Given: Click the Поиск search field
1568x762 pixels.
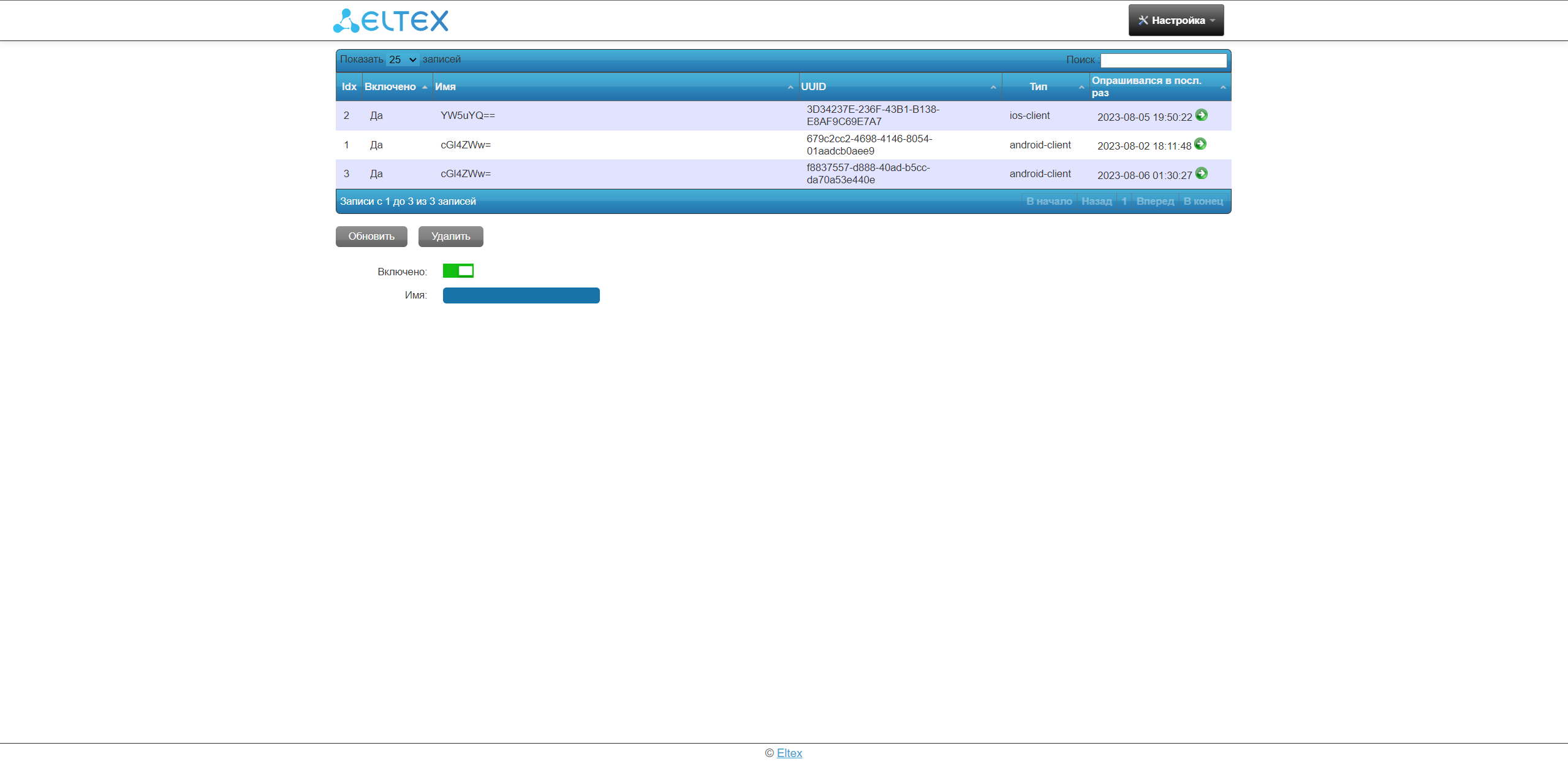Looking at the screenshot, I should [x=1163, y=60].
